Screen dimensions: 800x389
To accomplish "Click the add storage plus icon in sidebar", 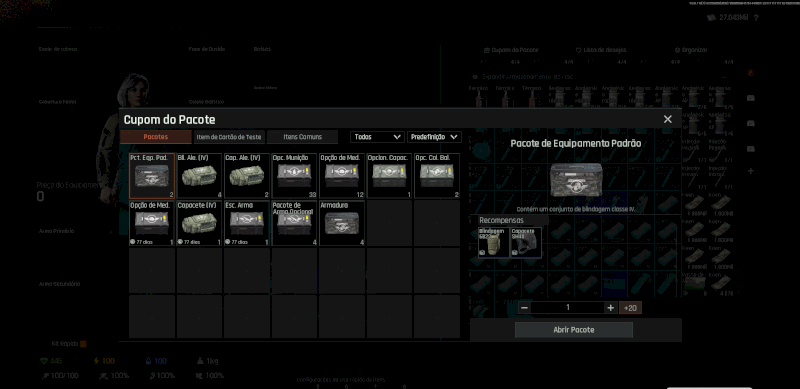I will coord(751,171).
